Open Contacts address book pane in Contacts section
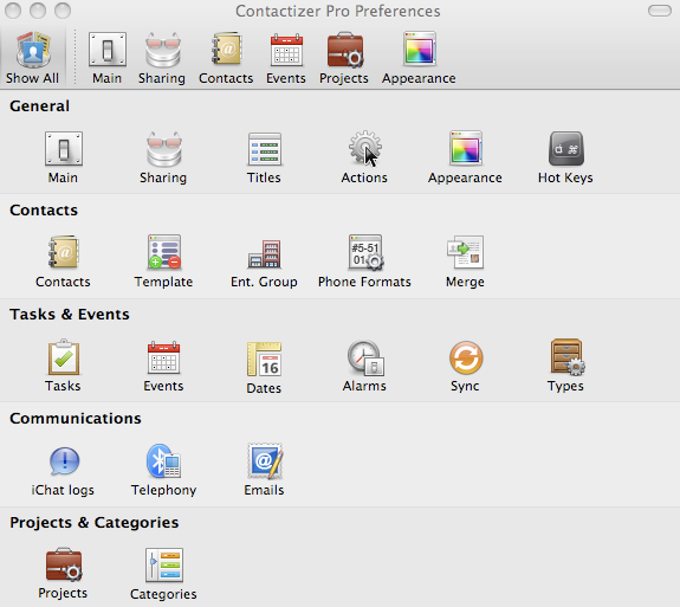 pos(63,261)
